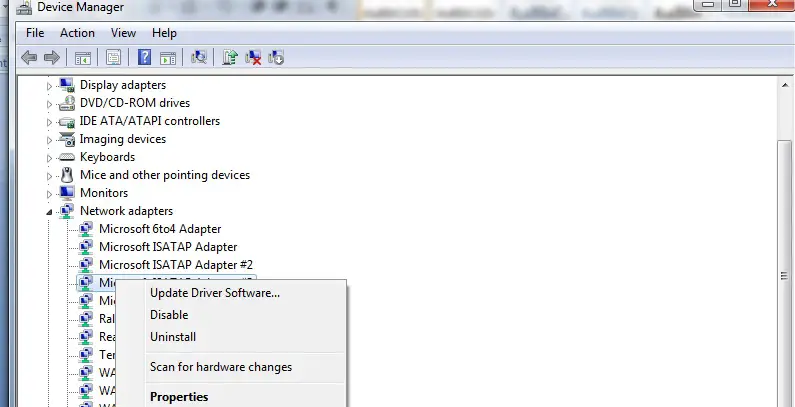Choose Update Driver Software... from context menu
The height and width of the screenshot is (407, 795).
231,293
